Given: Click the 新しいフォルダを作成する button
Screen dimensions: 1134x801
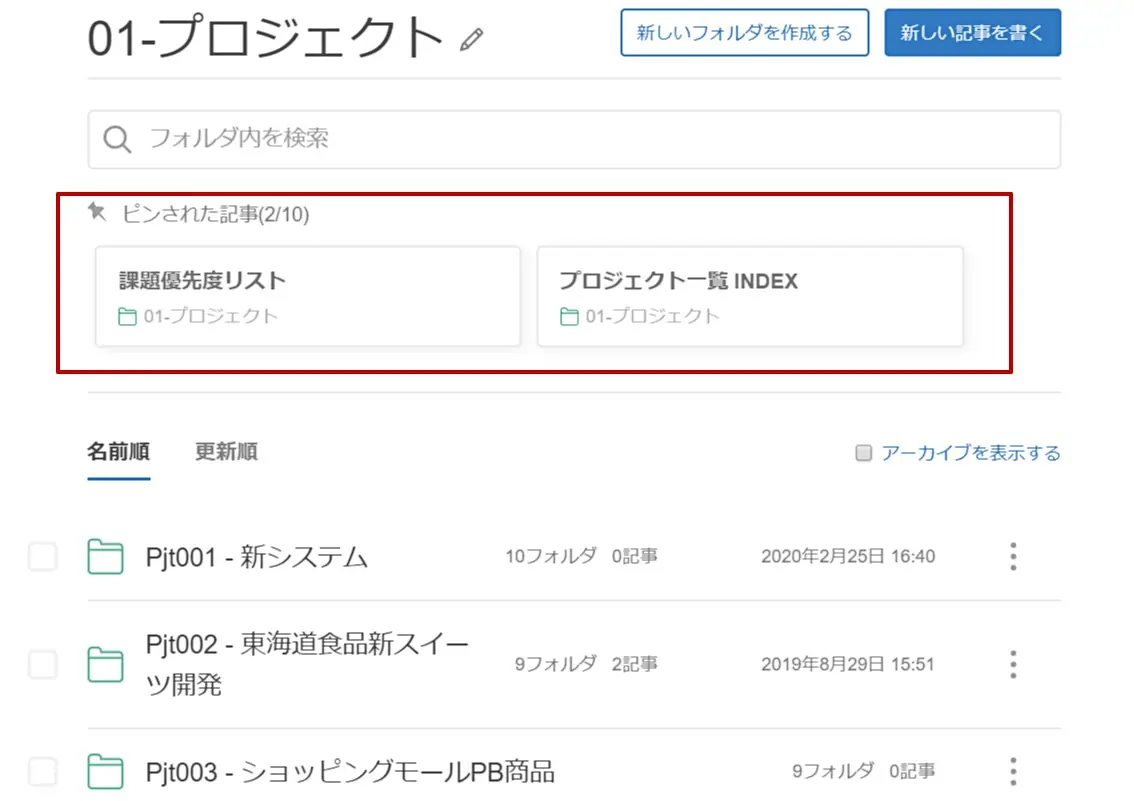Looking at the screenshot, I should tap(744, 32).
